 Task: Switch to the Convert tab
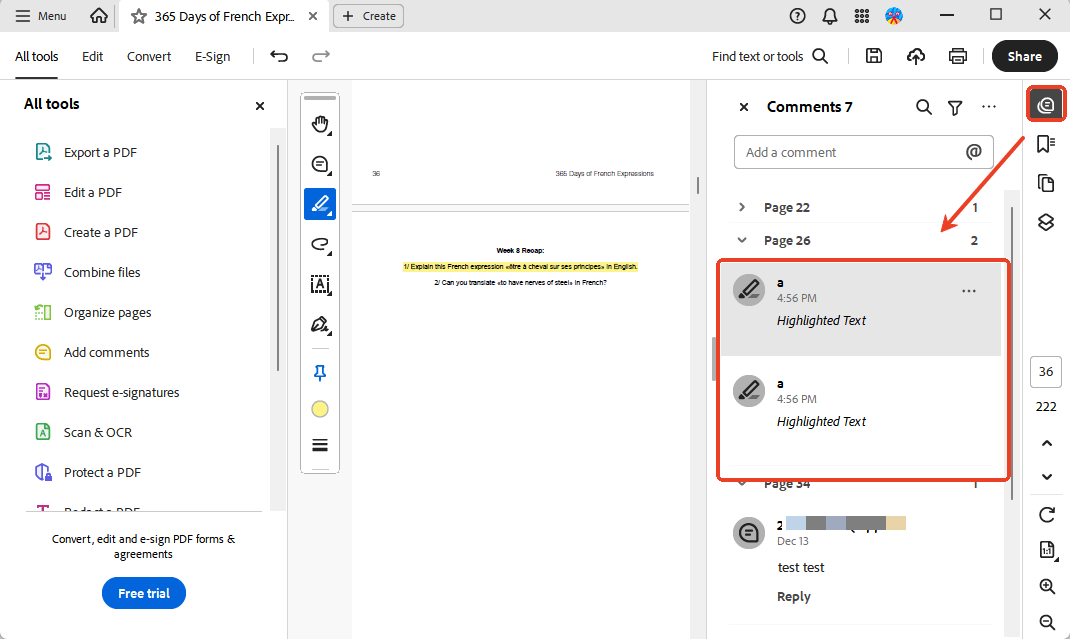click(149, 57)
